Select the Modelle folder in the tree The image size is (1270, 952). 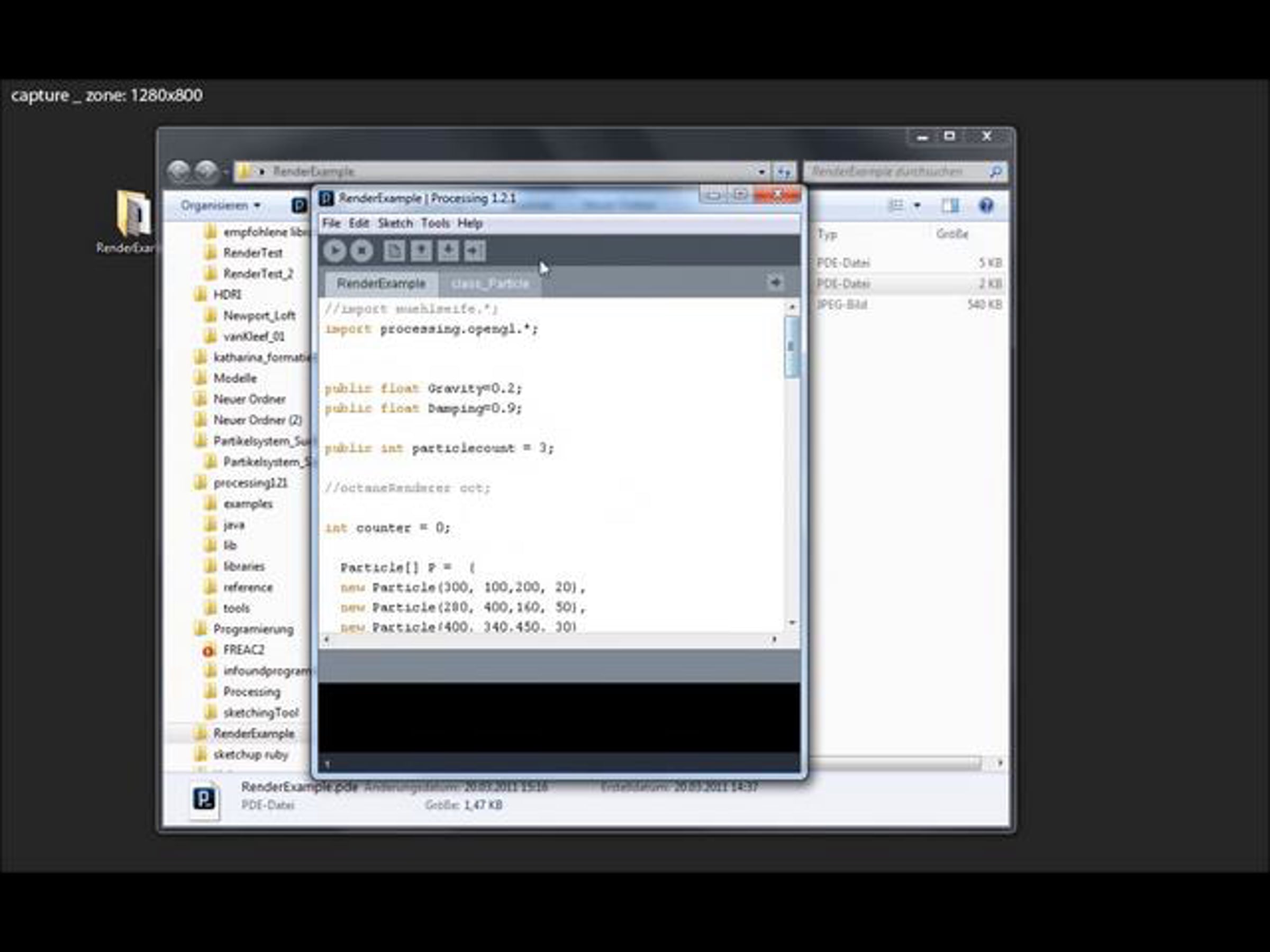(235, 378)
